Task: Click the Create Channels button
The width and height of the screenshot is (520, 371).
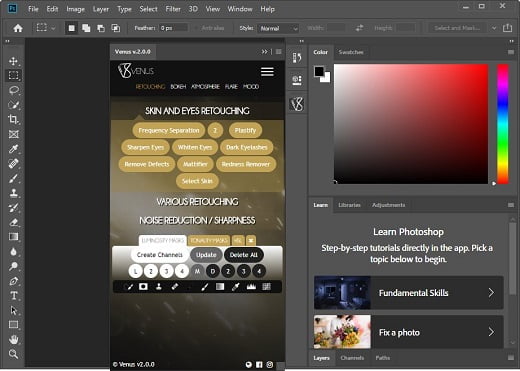Action: (160, 255)
